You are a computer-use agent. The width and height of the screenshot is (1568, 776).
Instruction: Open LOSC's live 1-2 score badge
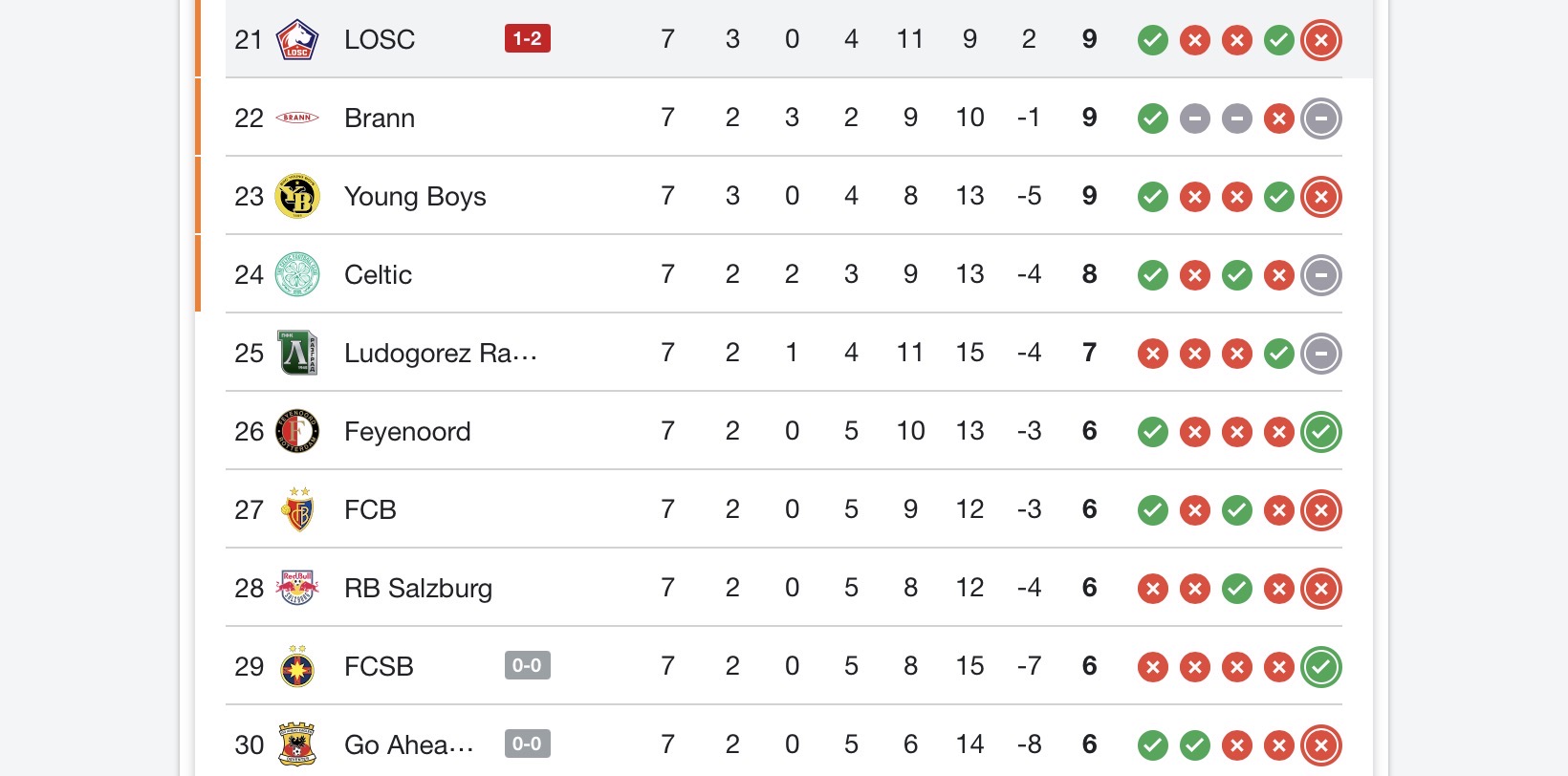(x=528, y=39)
